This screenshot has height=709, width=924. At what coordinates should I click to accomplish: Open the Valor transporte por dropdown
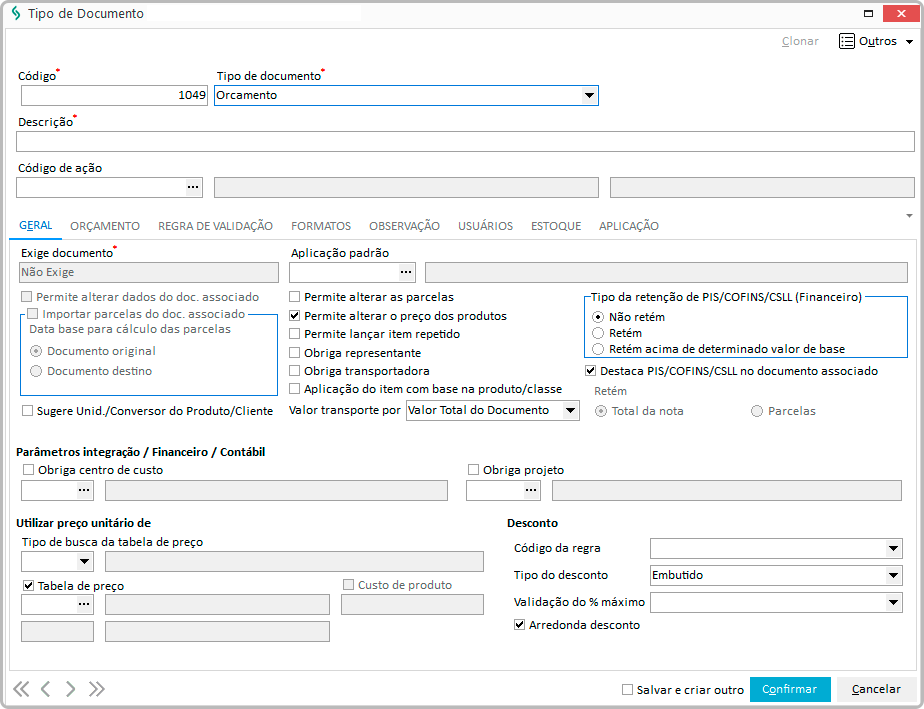570,410
